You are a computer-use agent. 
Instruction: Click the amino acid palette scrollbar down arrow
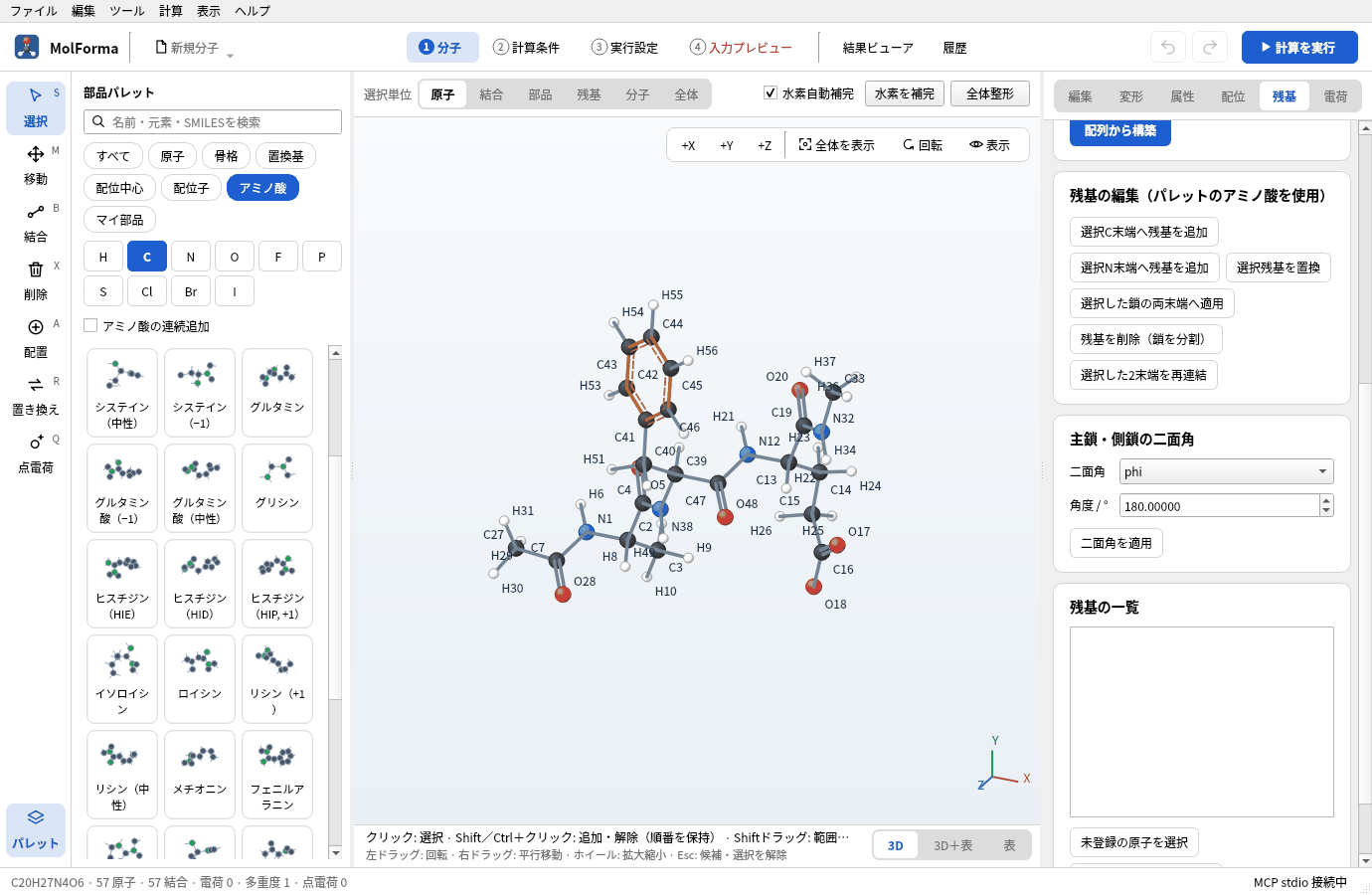[335, 852]
